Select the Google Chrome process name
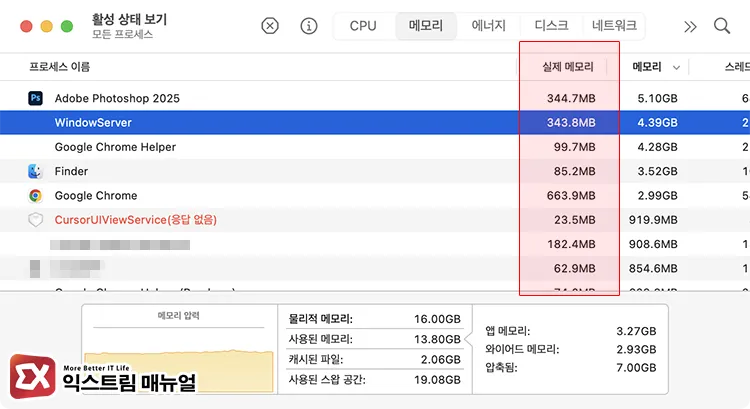 pyautogui.click(x=96, y=196)
